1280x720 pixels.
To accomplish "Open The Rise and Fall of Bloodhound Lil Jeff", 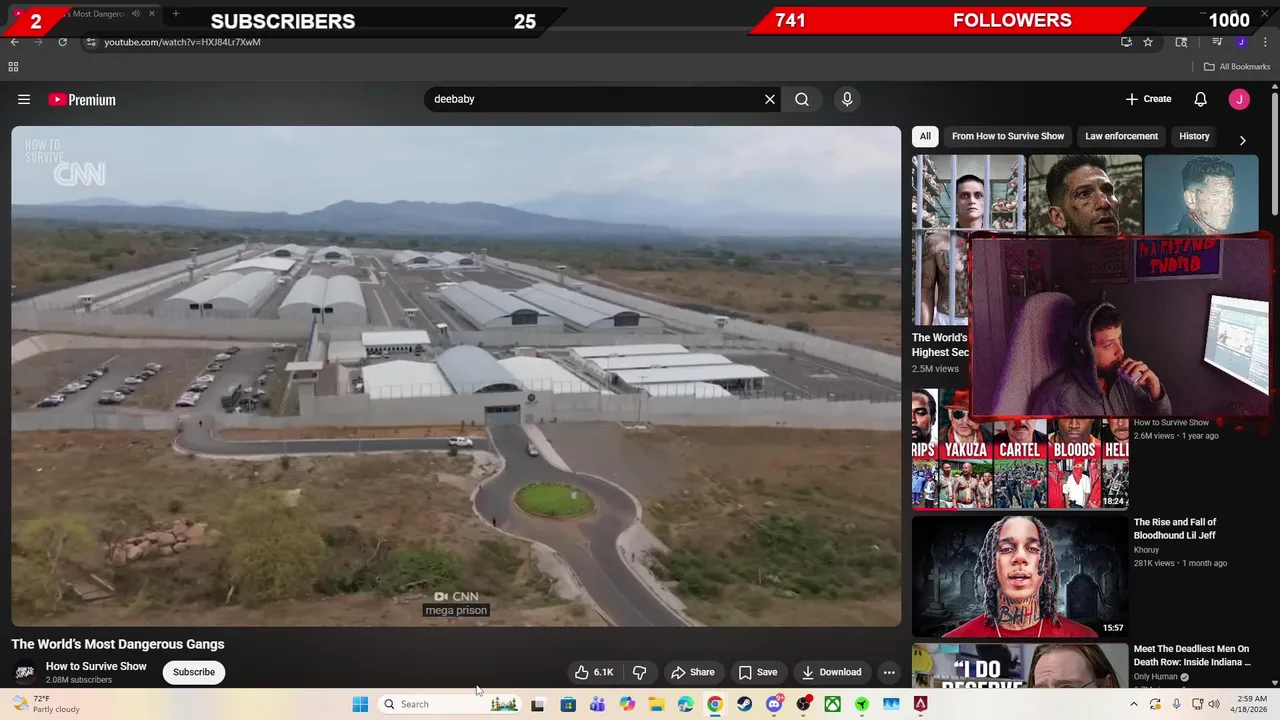I will tap(1175, 529).
